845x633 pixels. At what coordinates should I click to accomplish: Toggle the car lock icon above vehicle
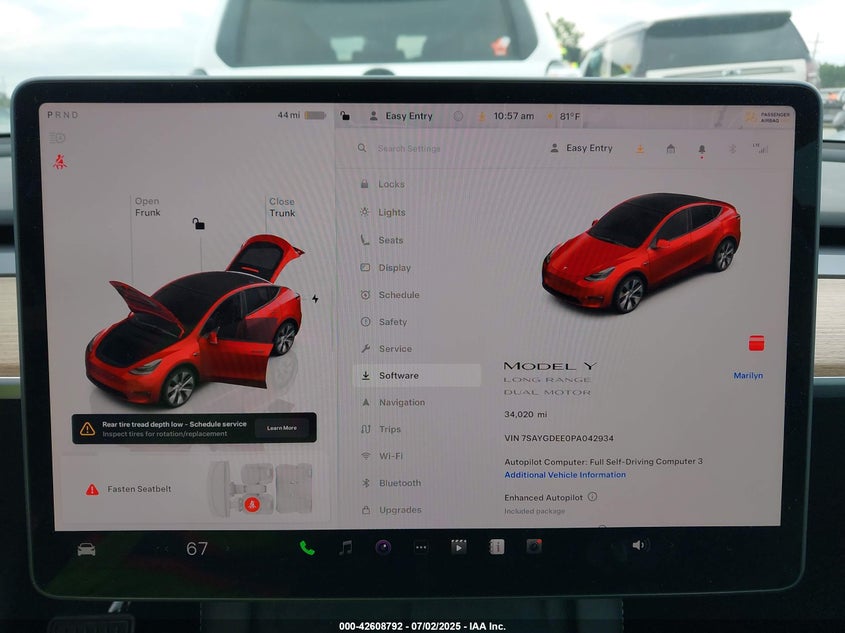(198, 224)
